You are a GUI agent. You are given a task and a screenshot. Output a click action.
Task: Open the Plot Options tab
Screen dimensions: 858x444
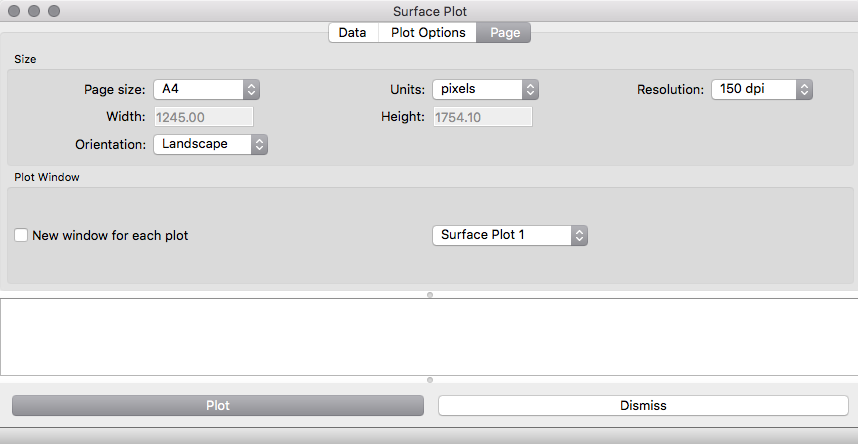428,33
